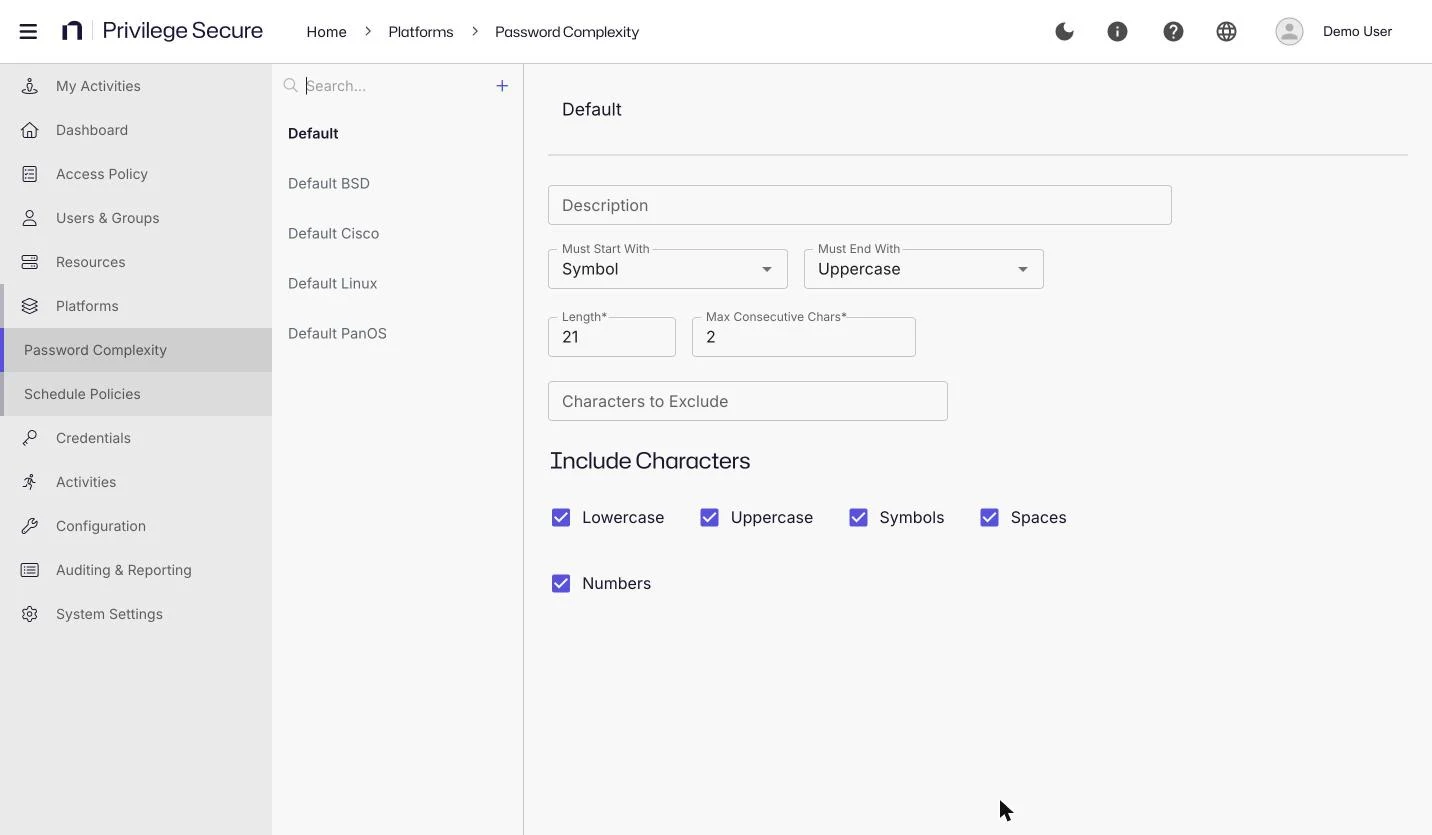Click the Activities running figure icon
Viewport: 1432px width, 835px height.
[30, 482]
